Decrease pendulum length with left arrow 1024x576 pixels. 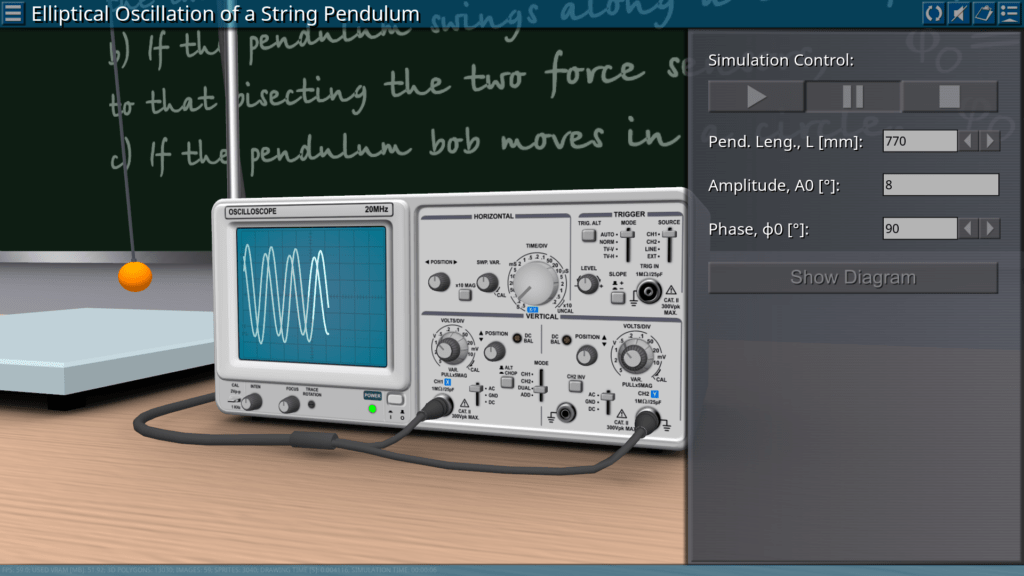[968, 141]
